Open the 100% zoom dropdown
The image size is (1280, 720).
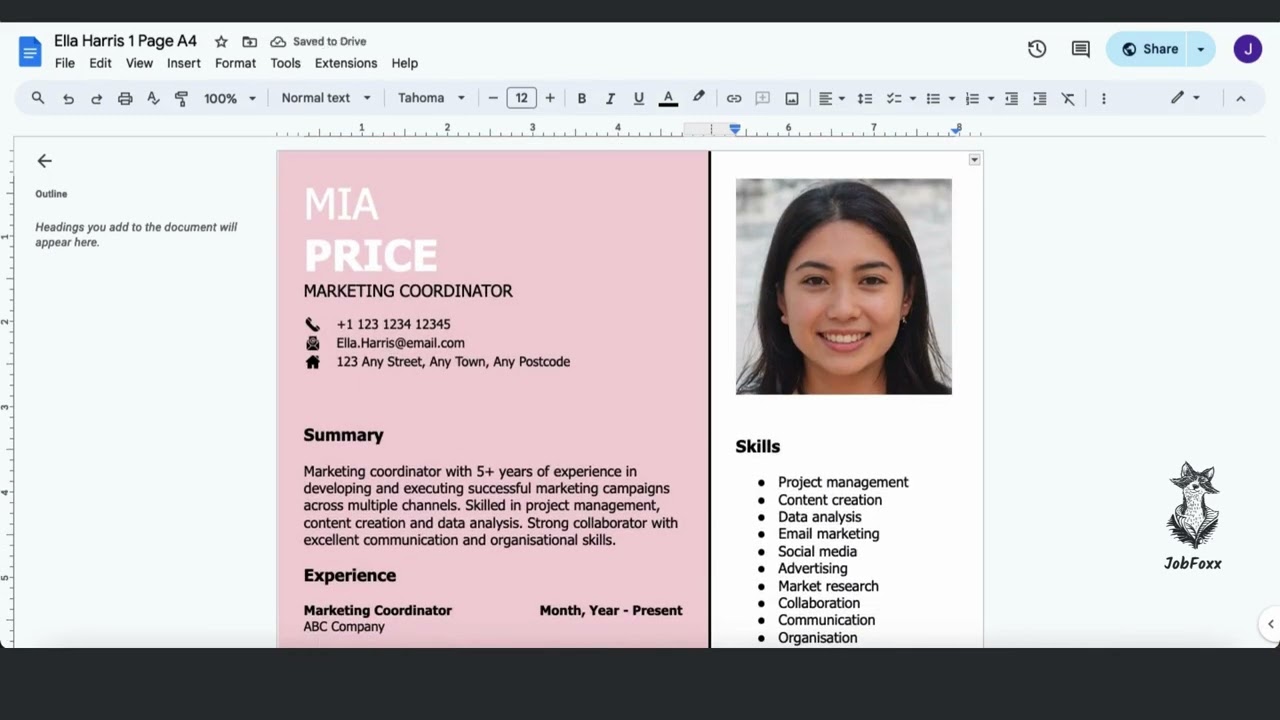pyautogui.click(x=230, y=98)
